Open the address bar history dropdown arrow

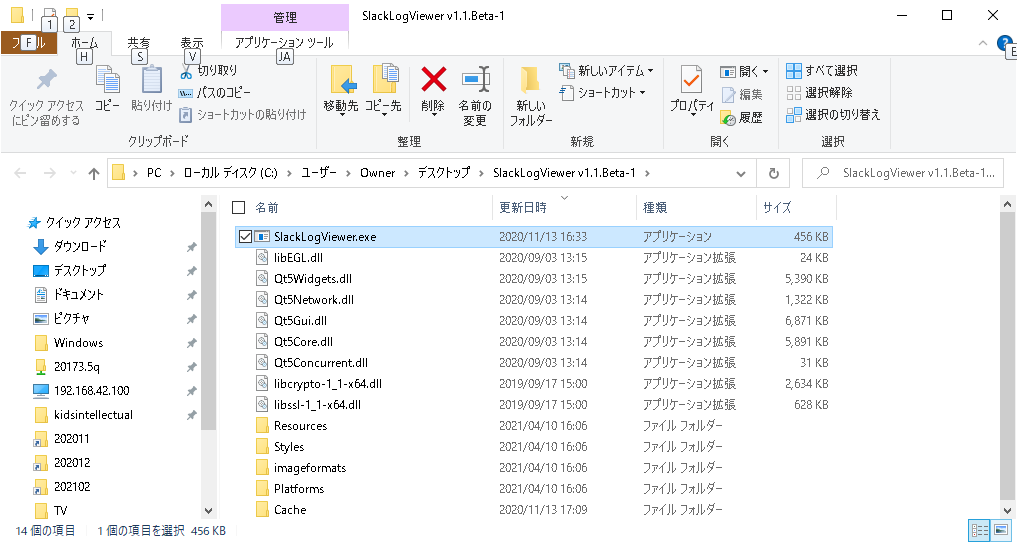coord(742,173)
